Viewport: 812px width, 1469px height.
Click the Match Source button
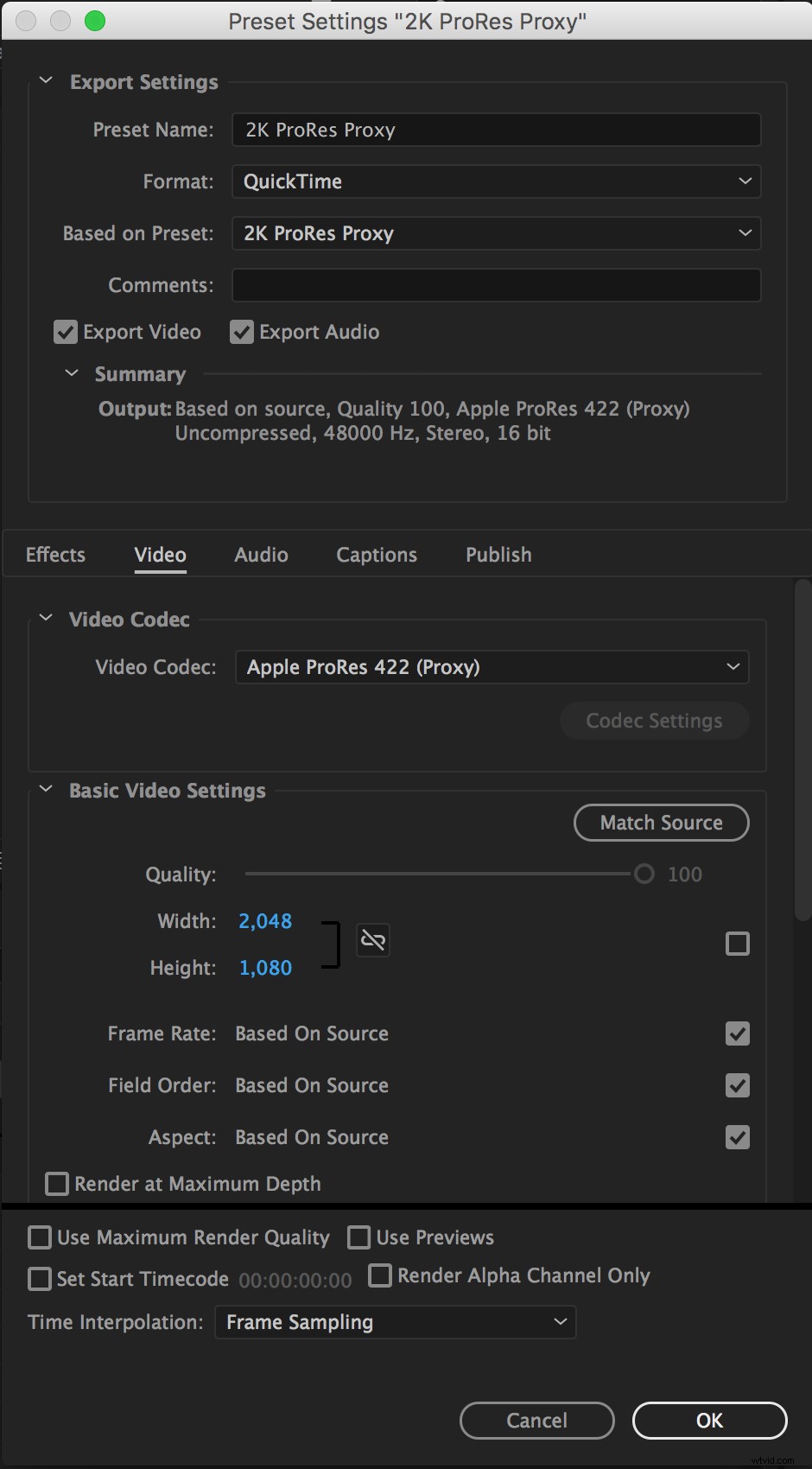click(x=662, y=823)
